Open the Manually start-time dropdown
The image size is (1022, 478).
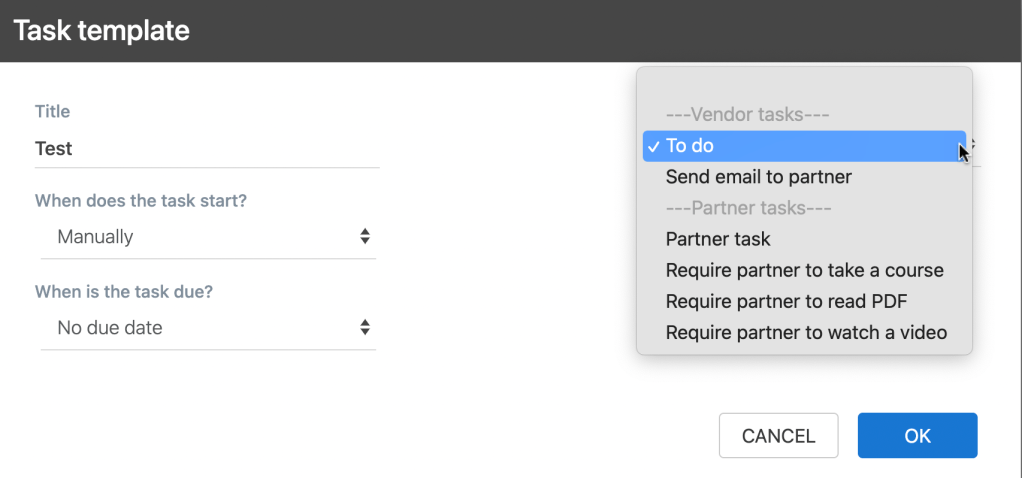point(207,237)
